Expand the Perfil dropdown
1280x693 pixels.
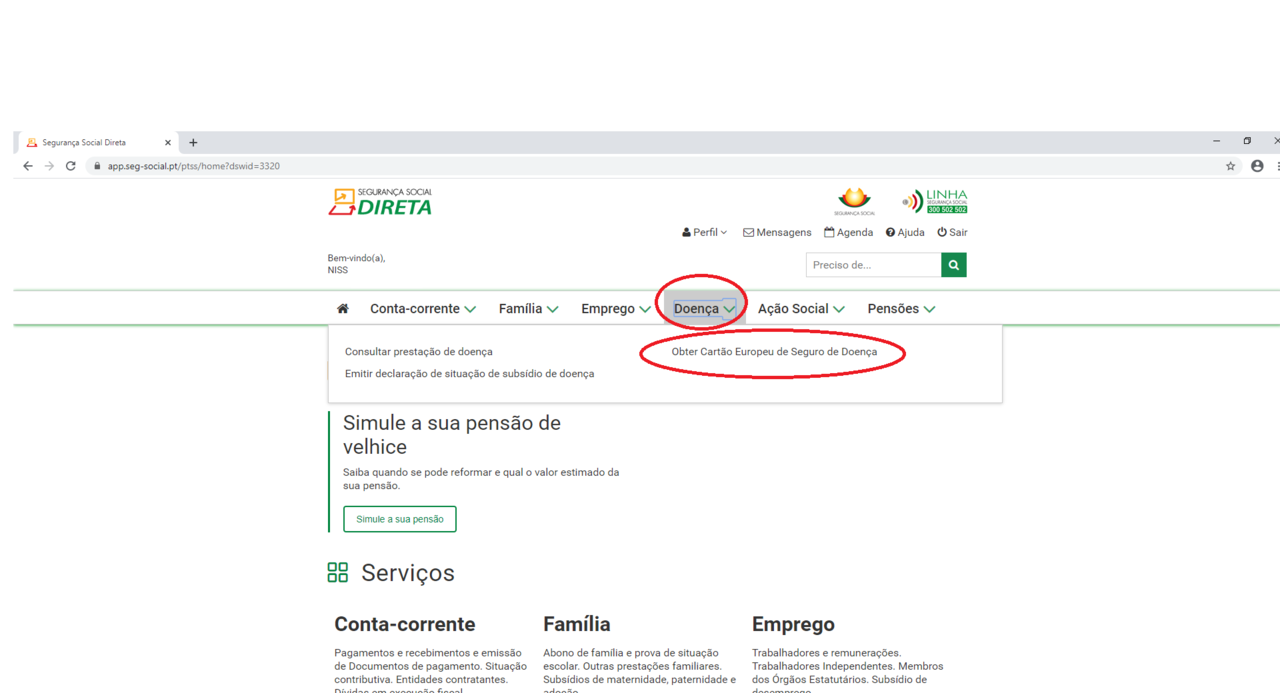705,232
